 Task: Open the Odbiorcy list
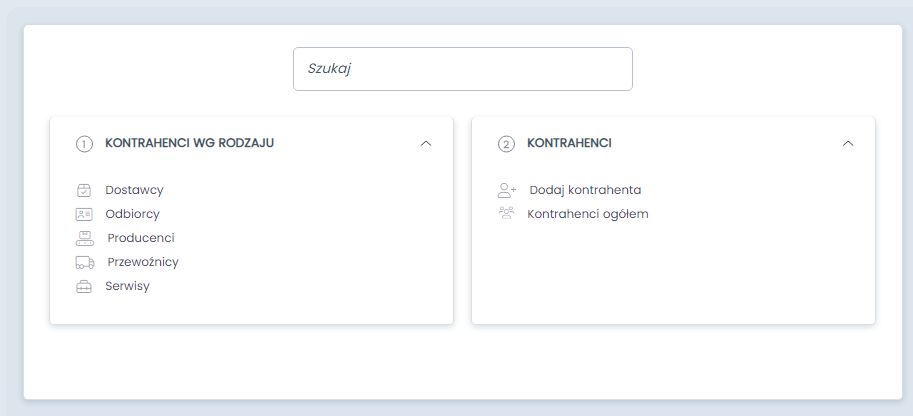pos(132,214)
